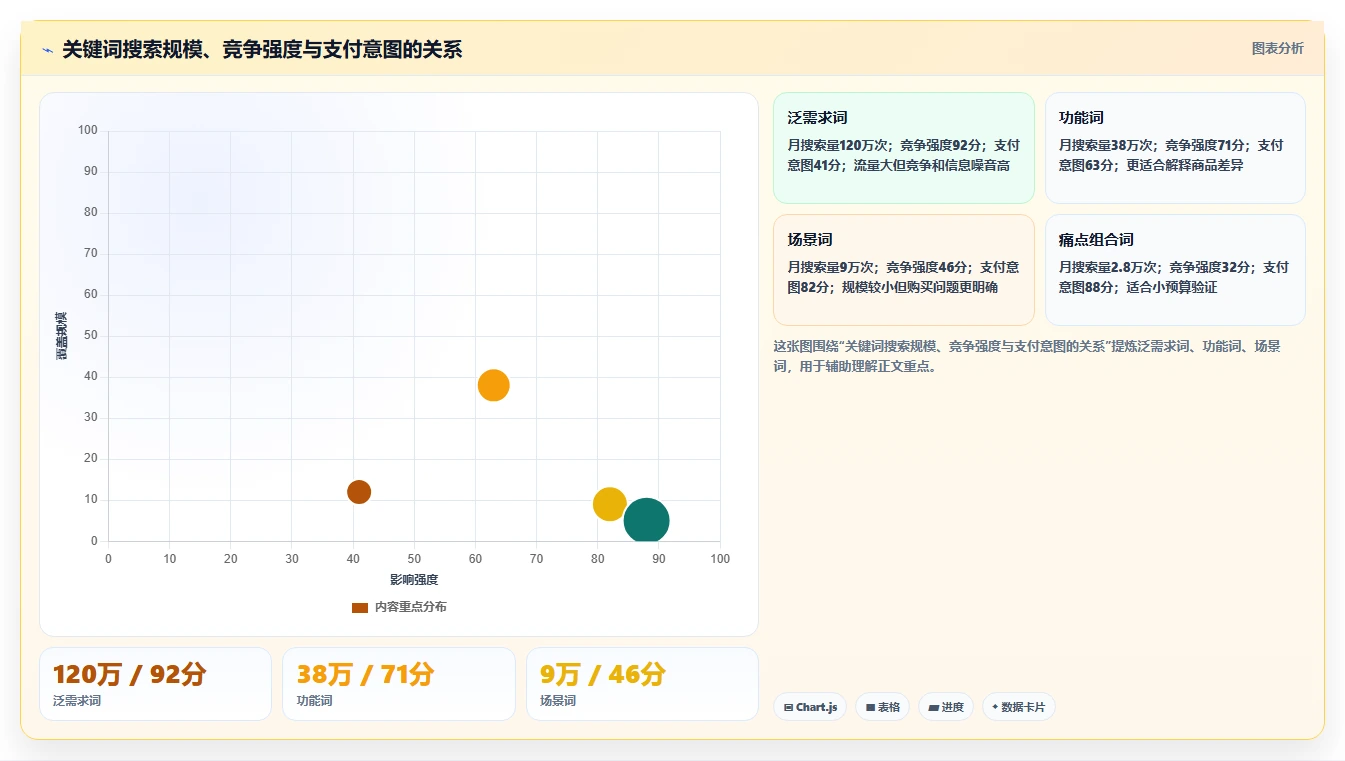Toggle the 内容重点分布 legend swatch
The width and height of the screenshot is (1345, 761).
click(x=360, y=608)
